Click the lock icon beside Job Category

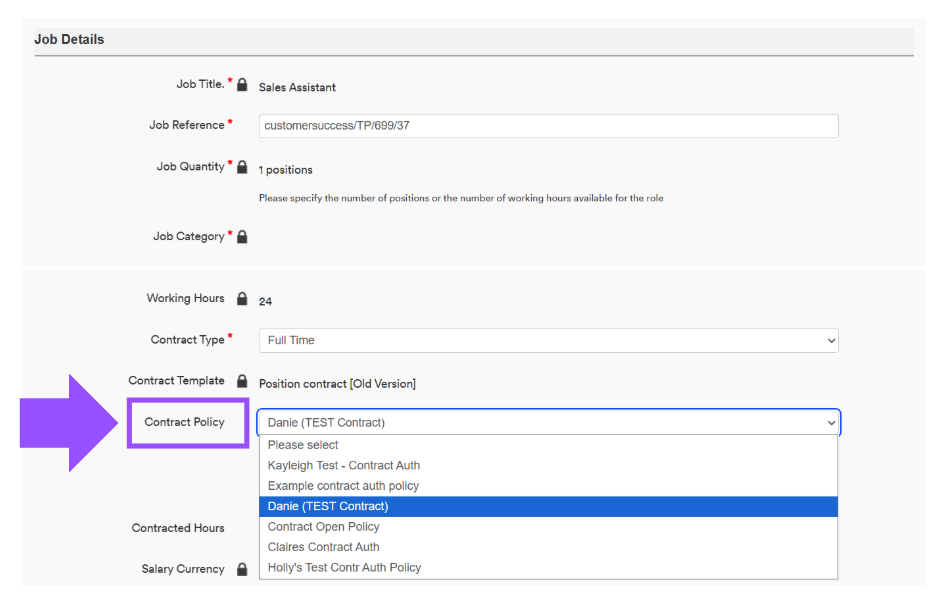[242, 237]
